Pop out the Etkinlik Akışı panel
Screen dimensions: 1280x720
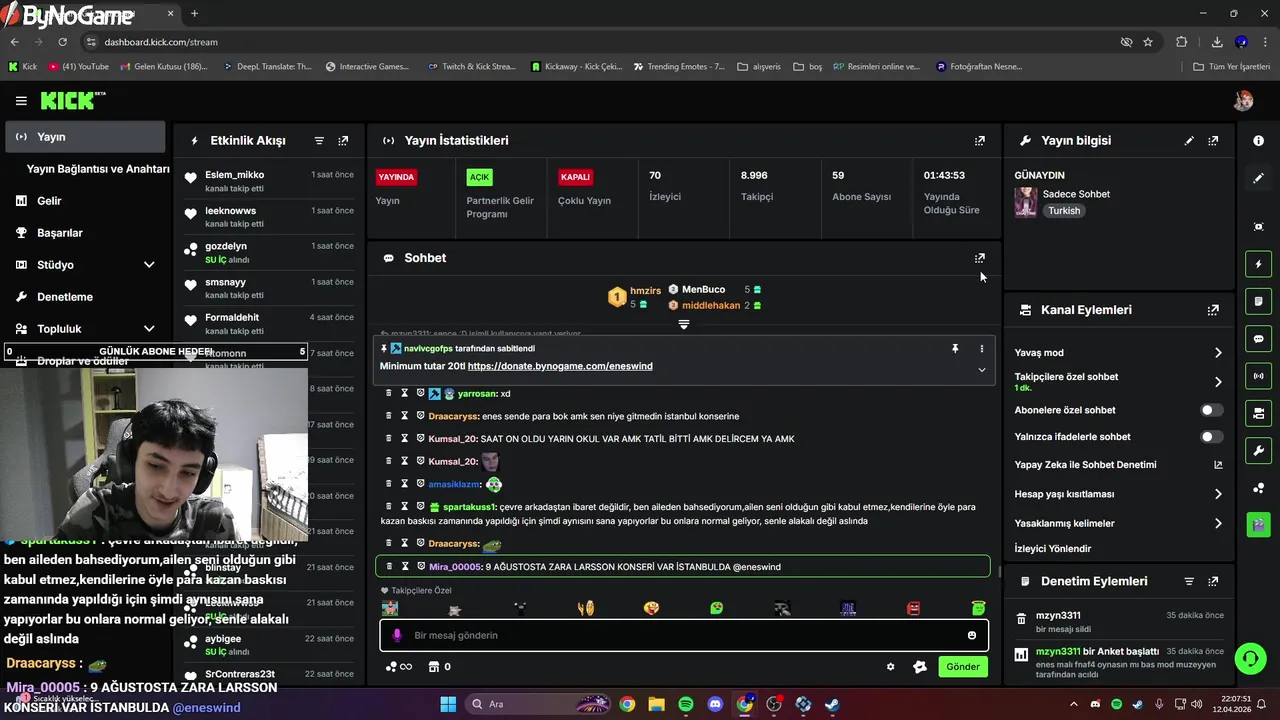click(343, 141)
